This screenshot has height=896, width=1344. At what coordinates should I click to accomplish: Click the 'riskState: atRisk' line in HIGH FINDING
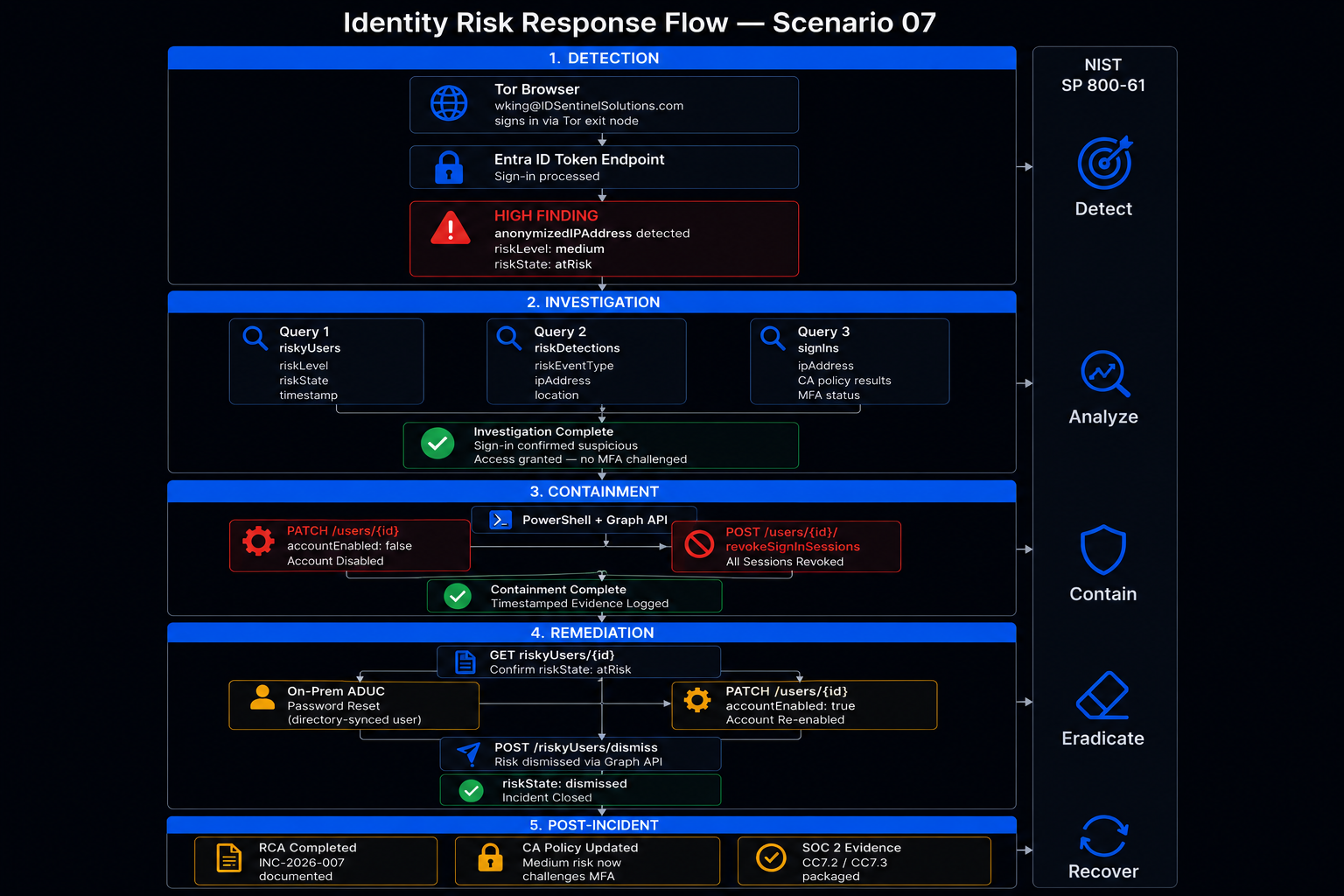click(x=542, y=264)
